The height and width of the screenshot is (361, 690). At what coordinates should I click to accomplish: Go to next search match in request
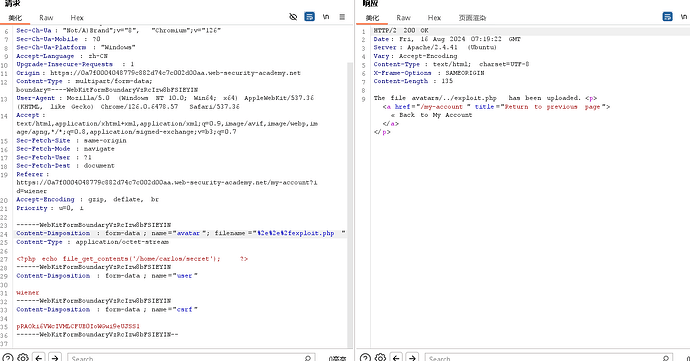click(55, 357)
